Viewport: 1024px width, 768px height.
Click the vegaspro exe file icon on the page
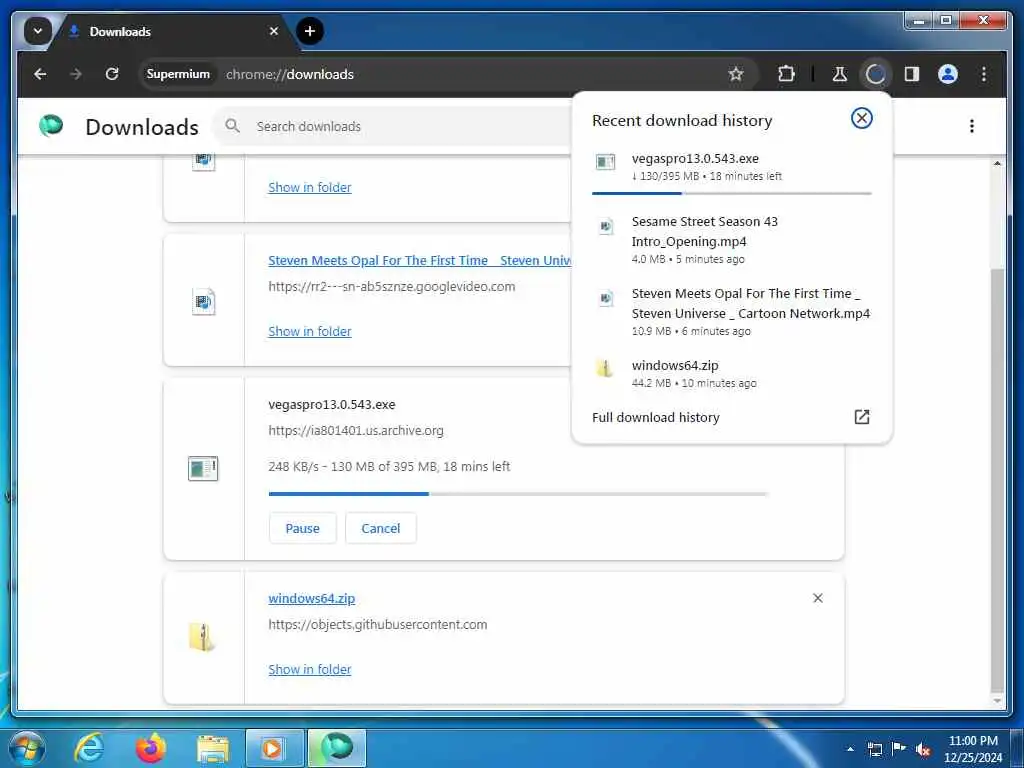pos(203,468)
